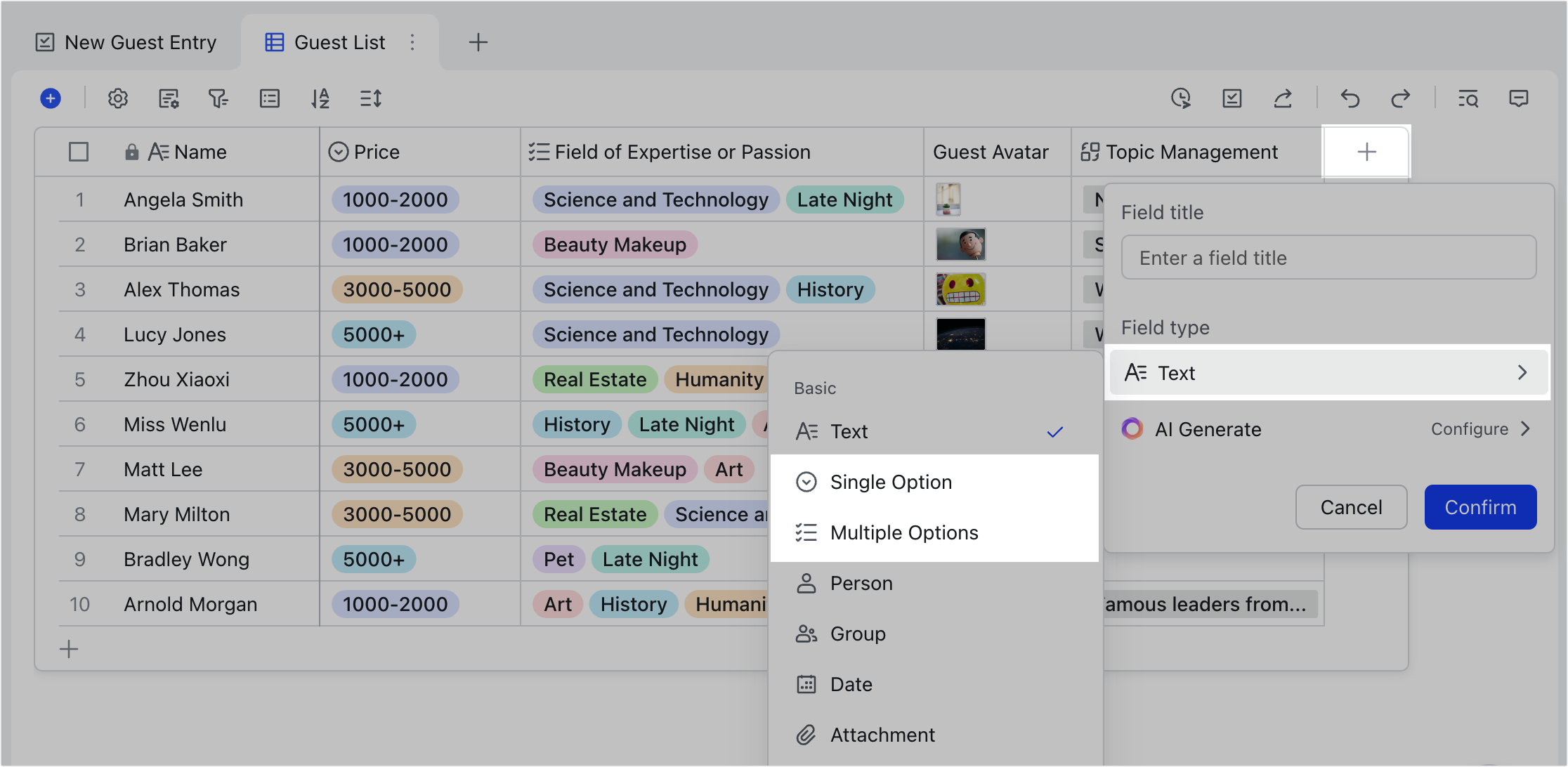Click the Confirm button
Screen dimensions: 1568x767
point(1479,507)
